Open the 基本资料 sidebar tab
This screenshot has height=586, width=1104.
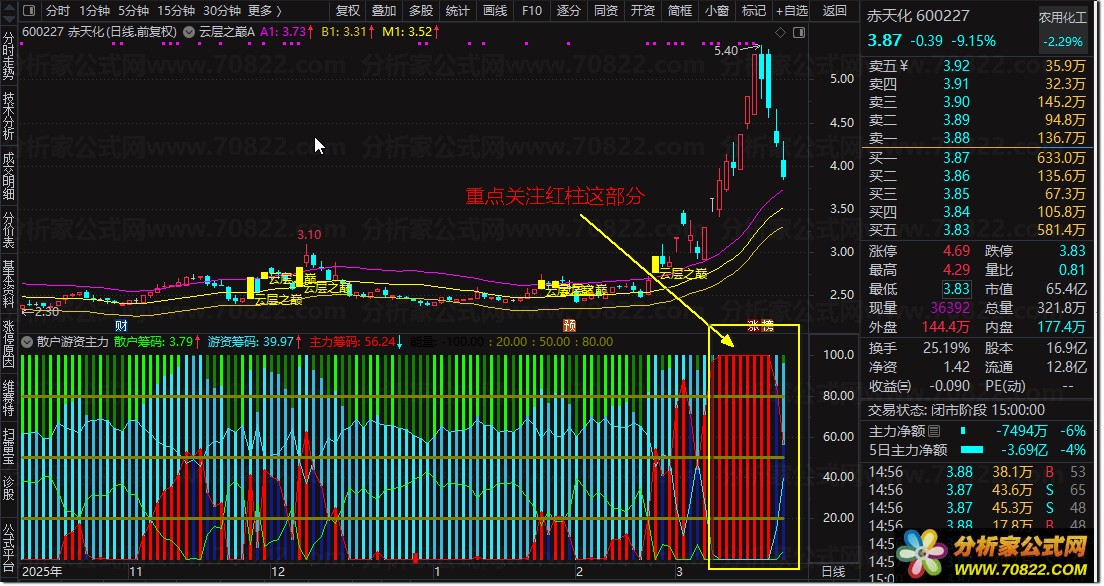8,284
